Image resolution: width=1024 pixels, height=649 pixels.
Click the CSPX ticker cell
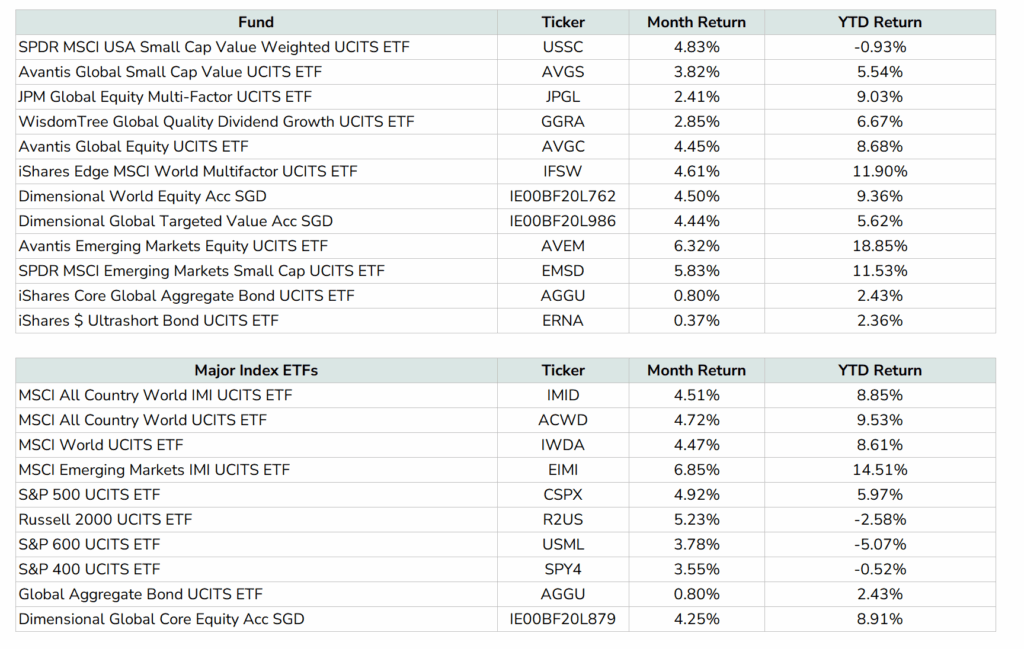[563, 494]
